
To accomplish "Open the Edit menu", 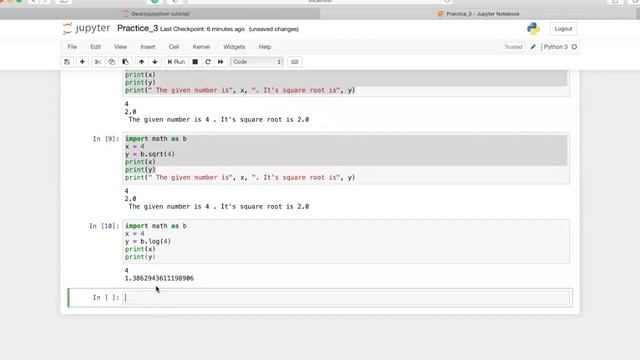I will 96,47.
